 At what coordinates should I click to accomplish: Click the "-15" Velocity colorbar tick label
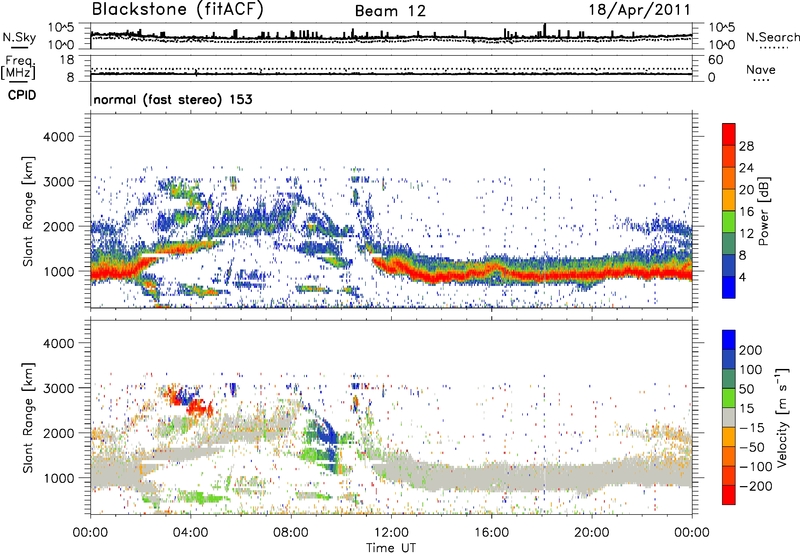tap(752, 427)
